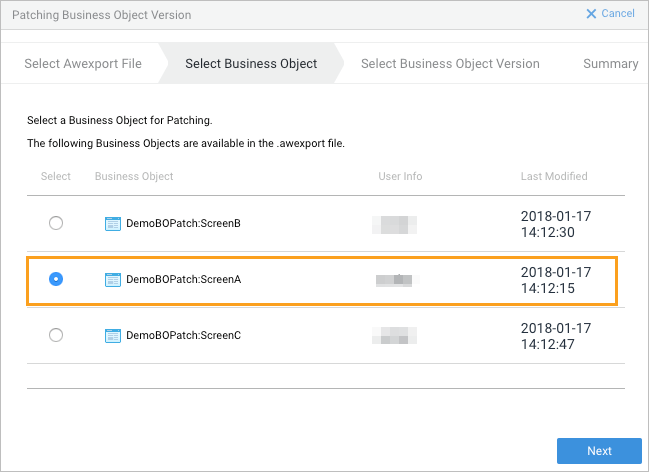Image resolution: width=649 pixels, height=472 pixels.
Task: Click the ScreenC business object icon
Action: (113, 336)
